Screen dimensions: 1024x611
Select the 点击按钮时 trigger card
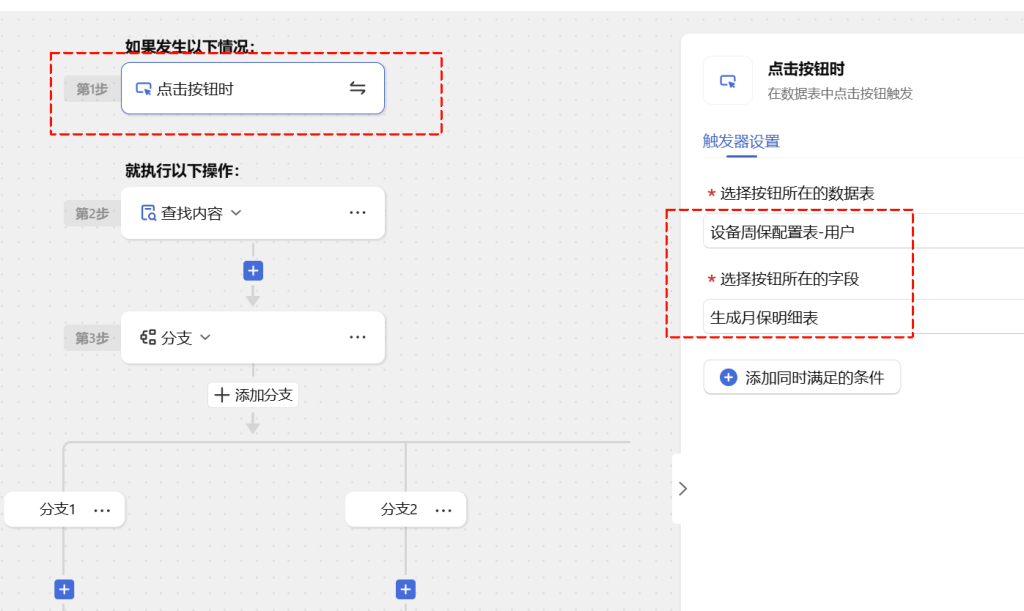tap(253, 88)
